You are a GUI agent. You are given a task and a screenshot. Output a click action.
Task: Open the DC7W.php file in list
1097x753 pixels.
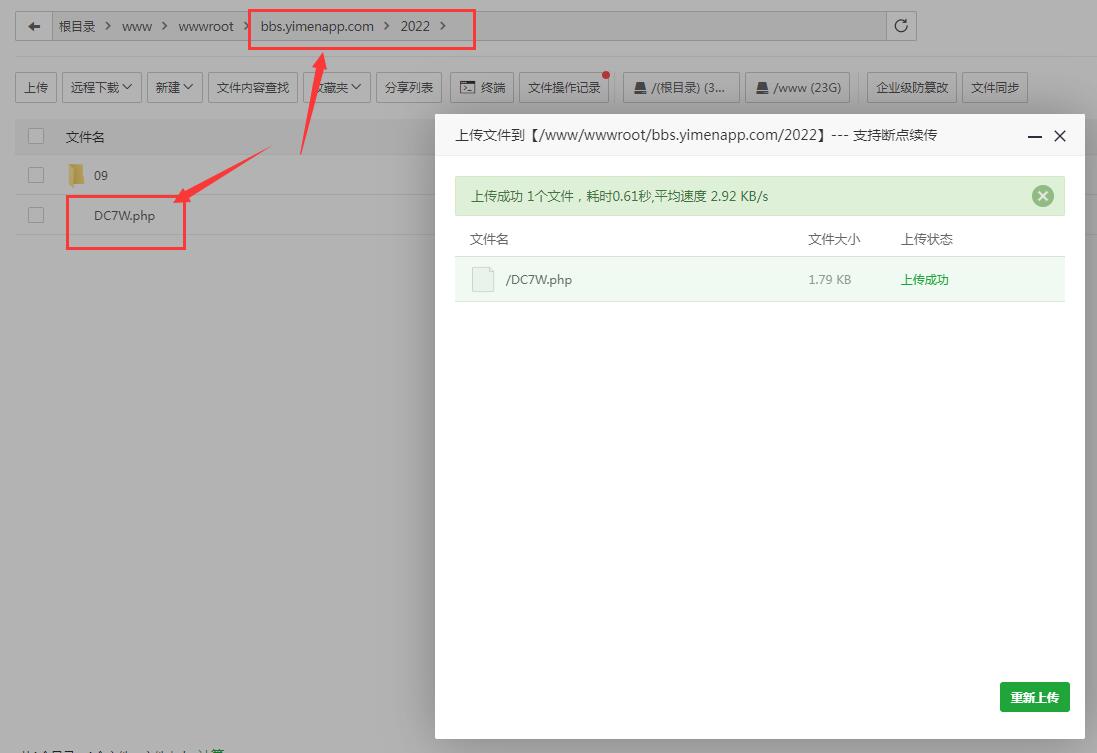[125, 216]
